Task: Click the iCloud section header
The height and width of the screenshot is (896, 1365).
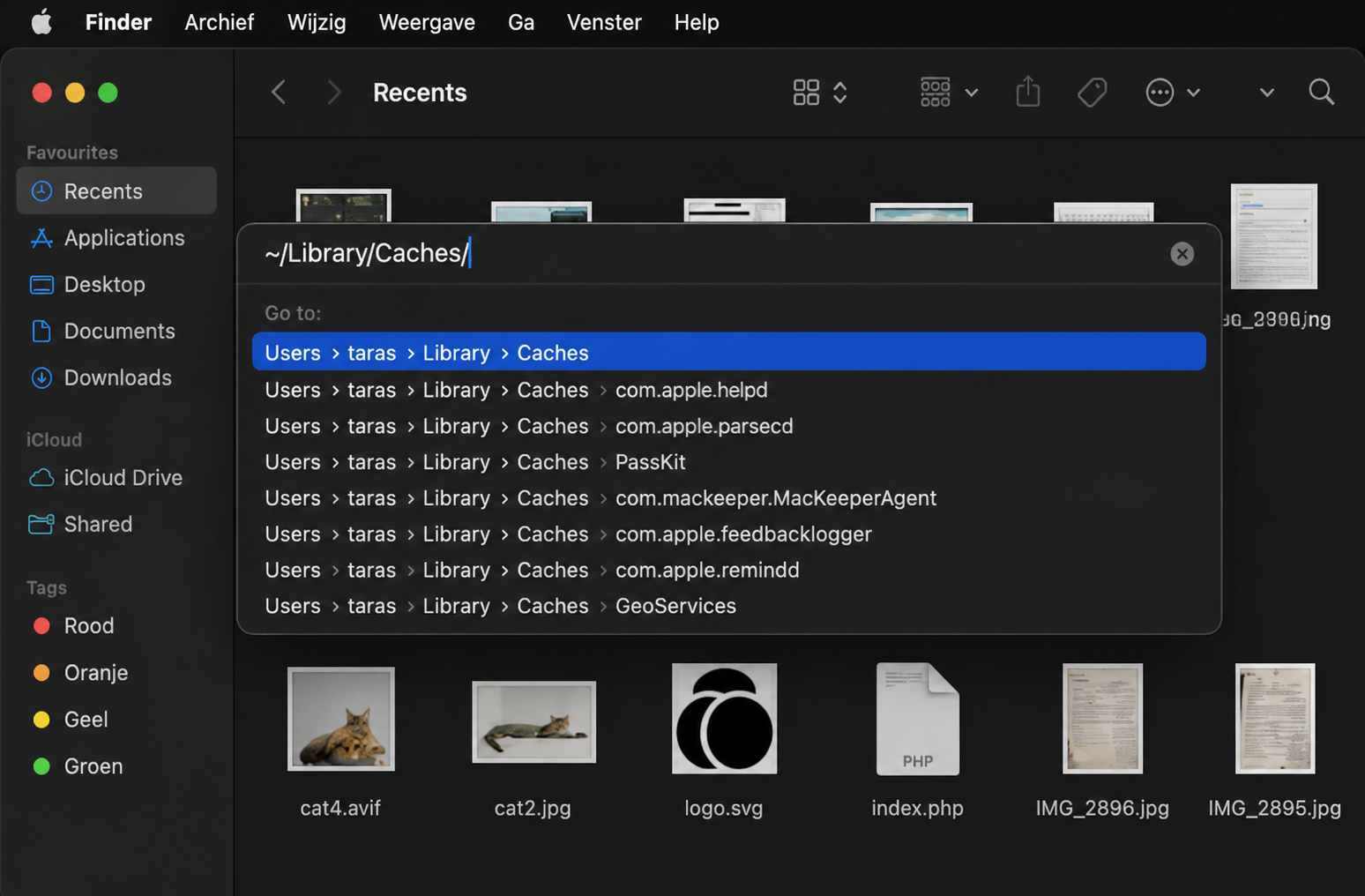Action: click(x=54, y=439)
